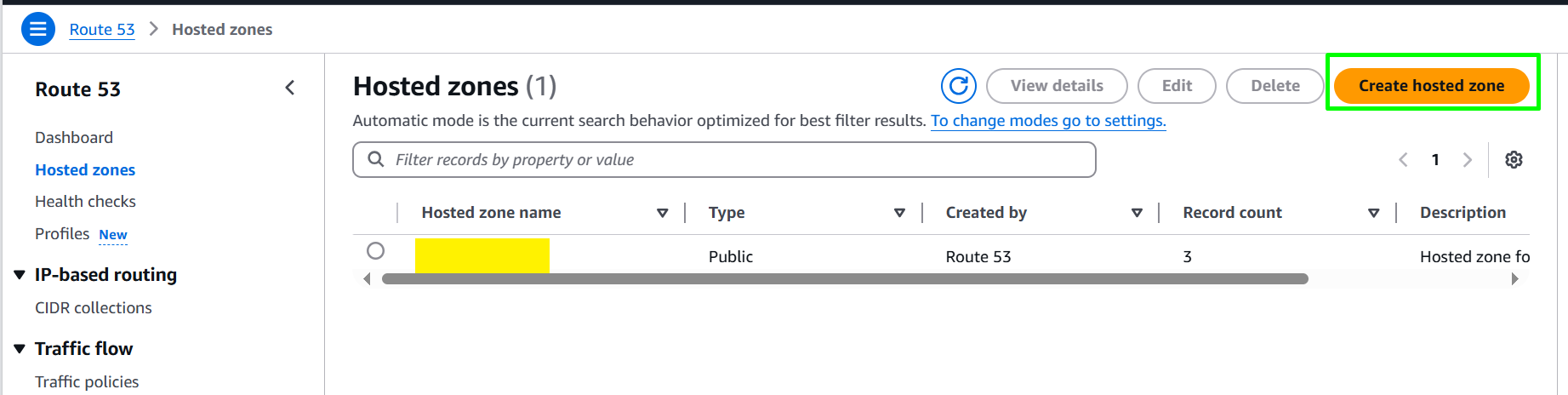Go to next page arrow
Image resolution: width=1568 pixels, height=395 pixels.
[1467, 159]
